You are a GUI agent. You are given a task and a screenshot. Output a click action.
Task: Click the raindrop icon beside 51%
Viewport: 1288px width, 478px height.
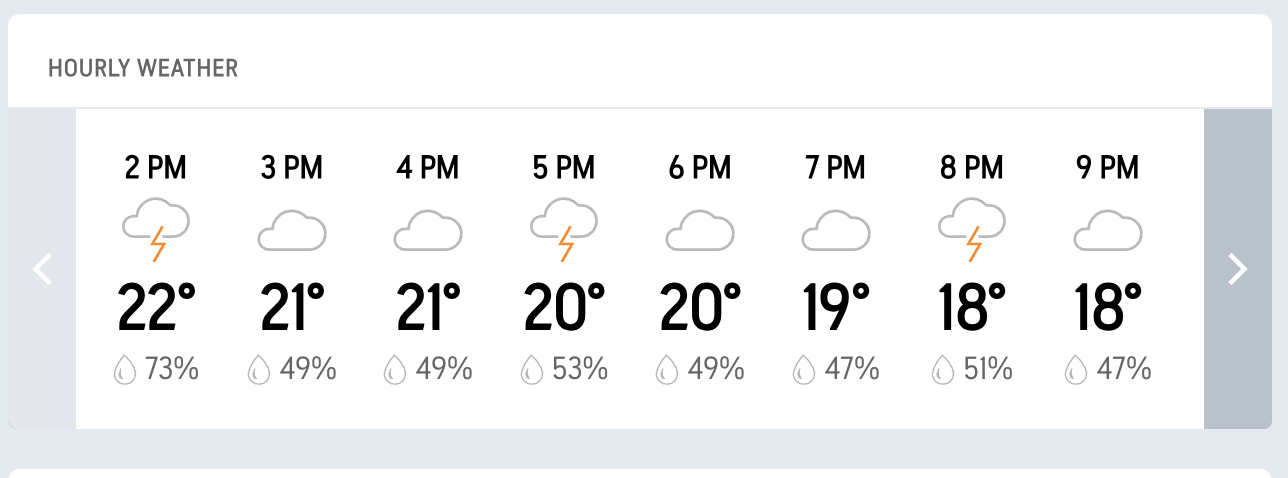click(941, 371)
